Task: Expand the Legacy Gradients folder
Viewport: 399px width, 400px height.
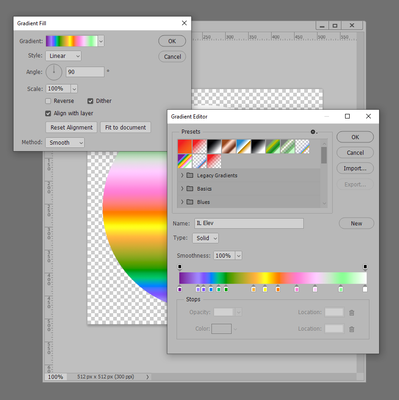Action: (x=182, y=175)
